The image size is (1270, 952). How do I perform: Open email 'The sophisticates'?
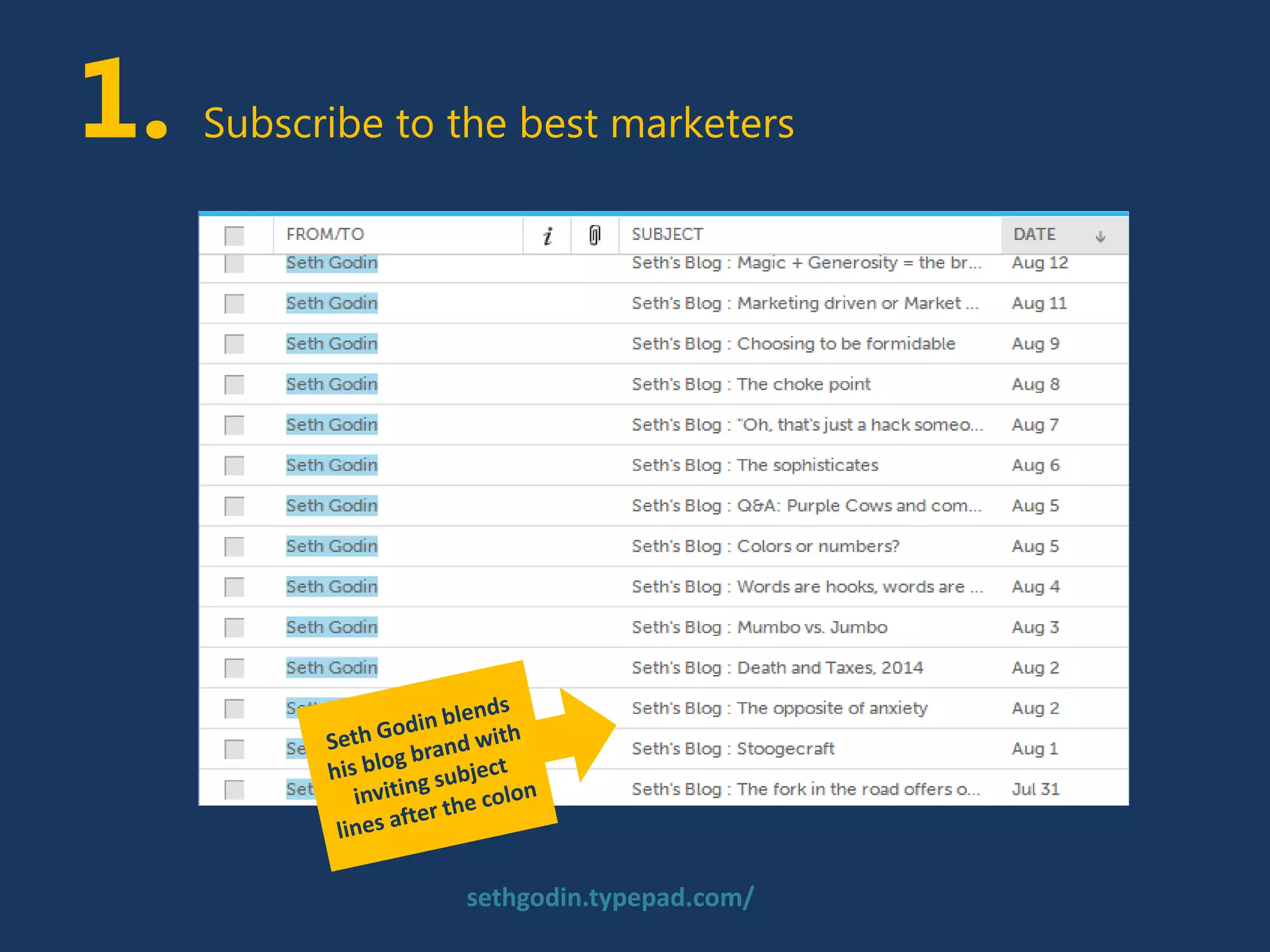coord(755,465)
